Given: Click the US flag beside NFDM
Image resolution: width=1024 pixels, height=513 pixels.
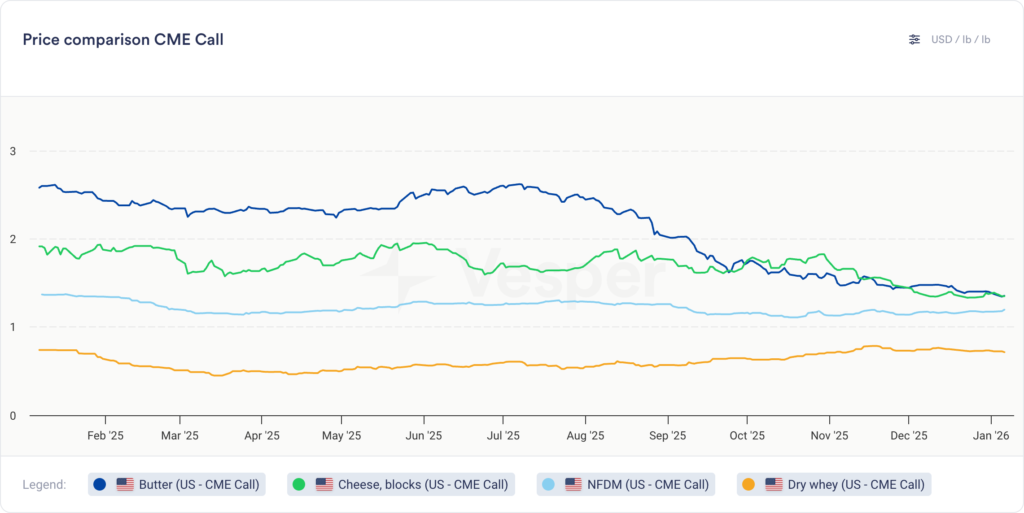Looking at the screenshot, I should click(573, 485).
